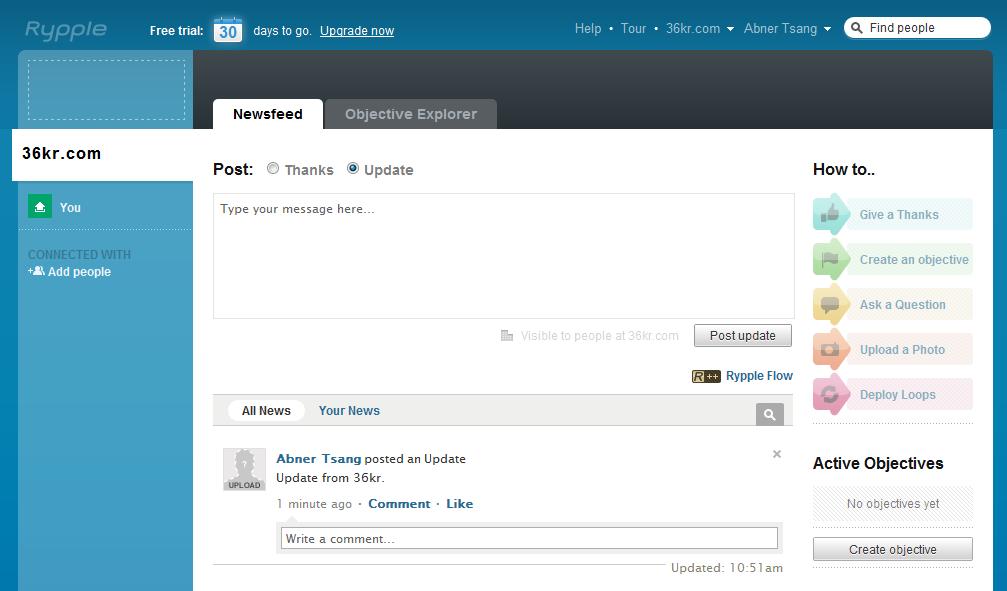Image resolution: width=1007 pixels, height=591 pixels.
Task: Switch to the Objective Explorer tab
Action: tap(411, 114)
